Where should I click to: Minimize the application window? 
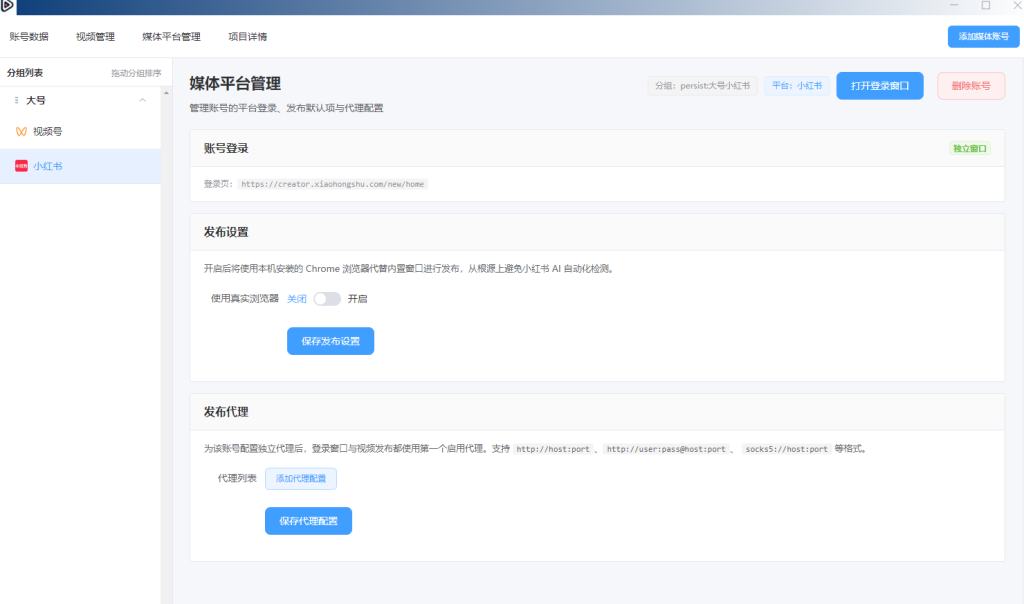point(954,5)
